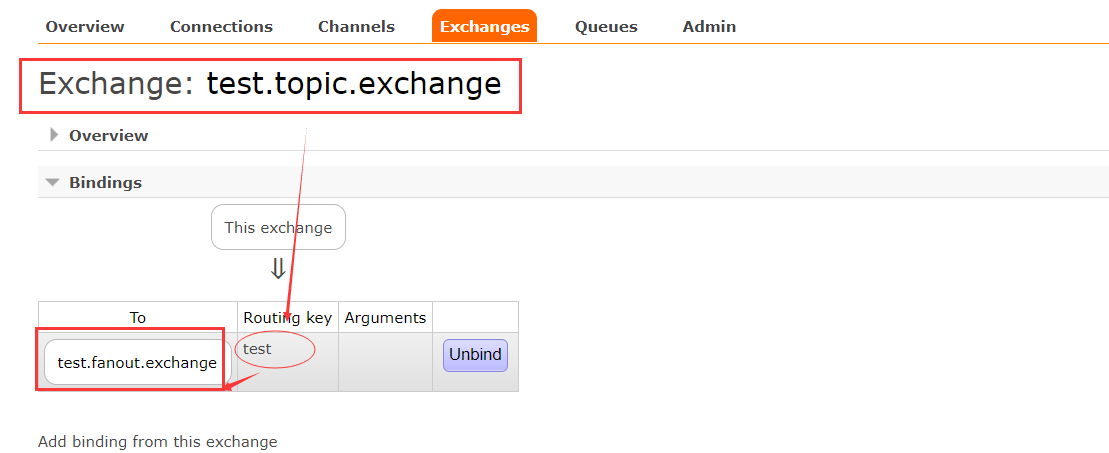
Task: Expand 'Add binding from this exchange'
Action: click(x=157, y=441)
